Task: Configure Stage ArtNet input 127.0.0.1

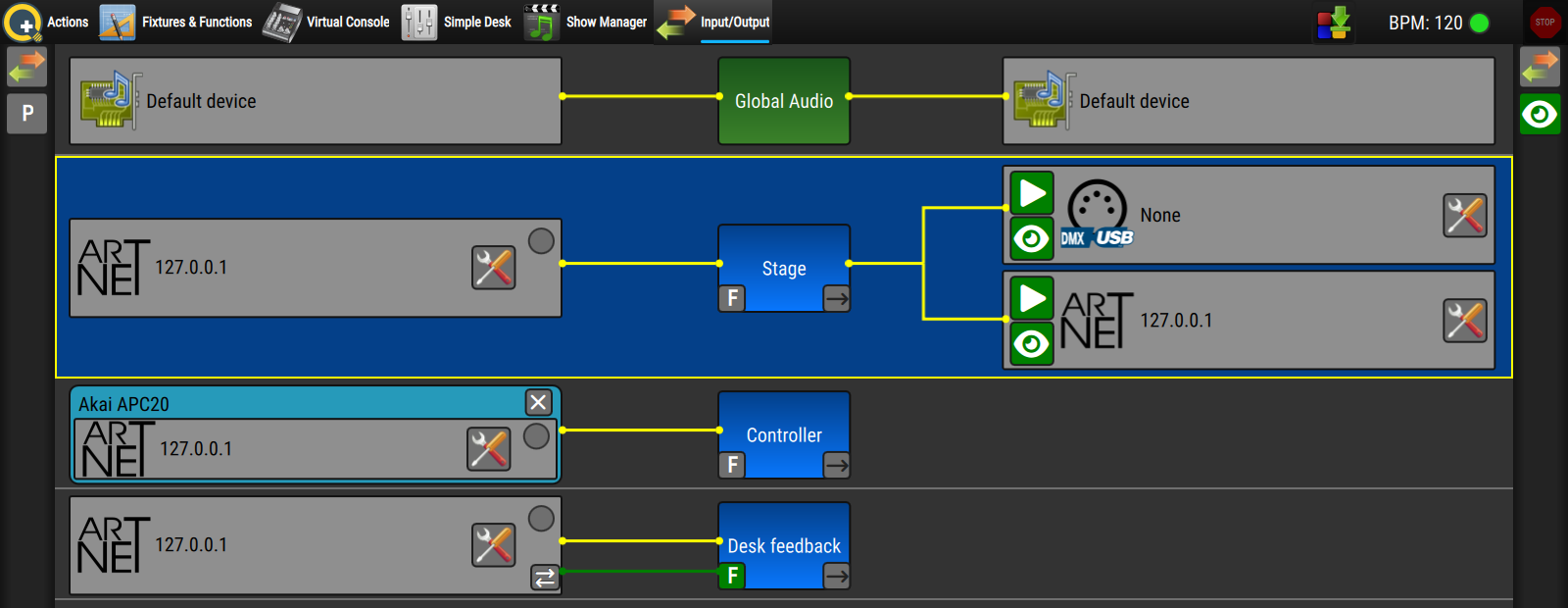Action: point(494,267)
